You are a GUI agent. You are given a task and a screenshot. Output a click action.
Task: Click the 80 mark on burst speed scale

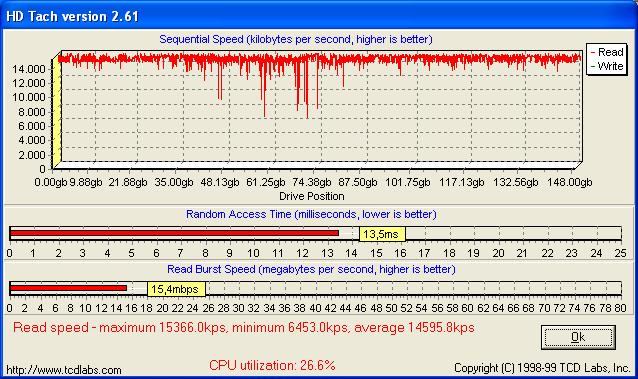(x=620, y=308)
